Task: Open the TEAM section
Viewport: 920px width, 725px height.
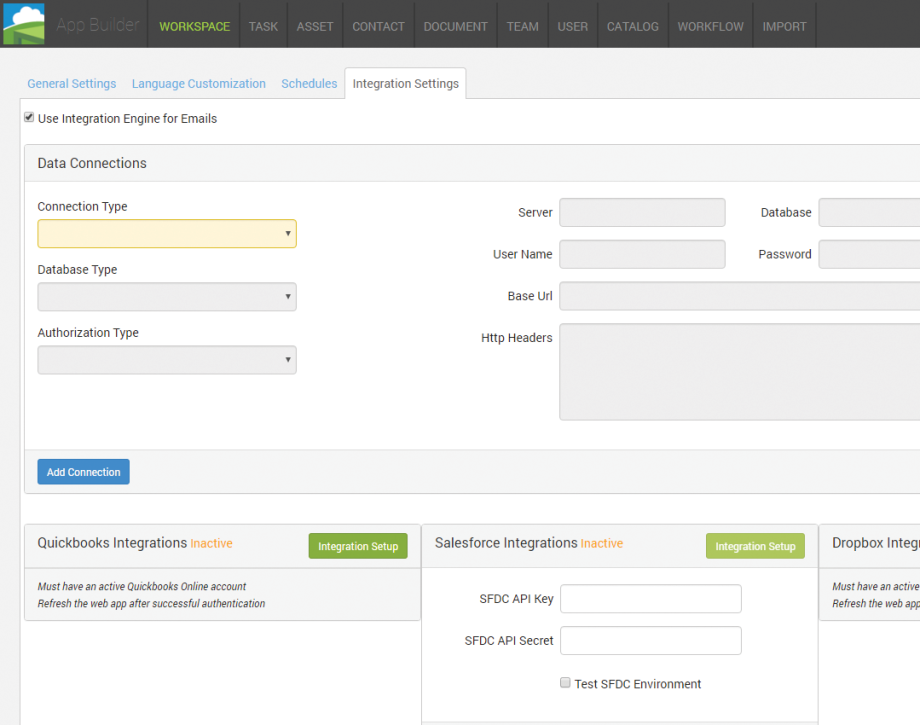Action: [x=522, y=25]
